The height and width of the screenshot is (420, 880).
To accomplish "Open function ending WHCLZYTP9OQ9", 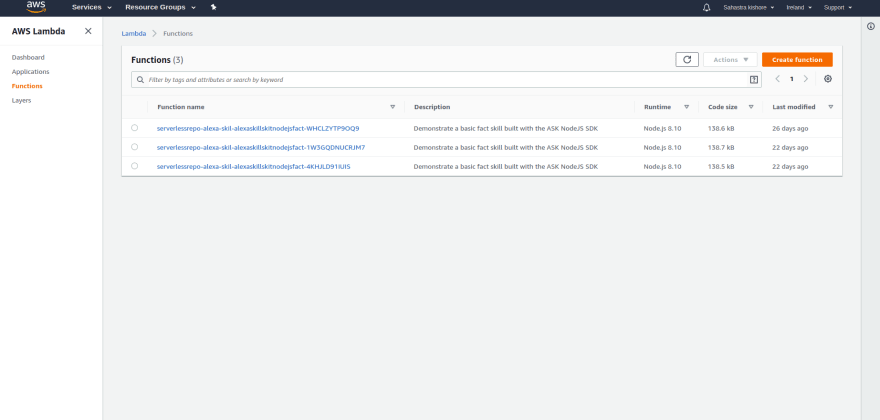I will [258, 129].
